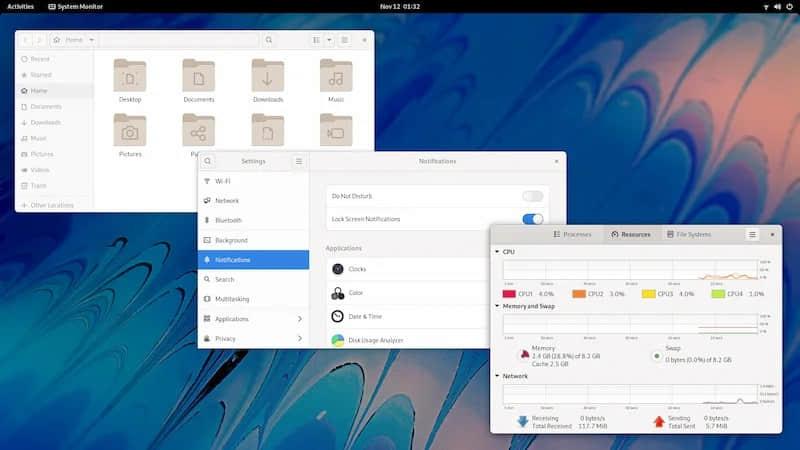The image size is (800, 450).
Task: Open the Downloads folder icon
Action: point(268,76)
